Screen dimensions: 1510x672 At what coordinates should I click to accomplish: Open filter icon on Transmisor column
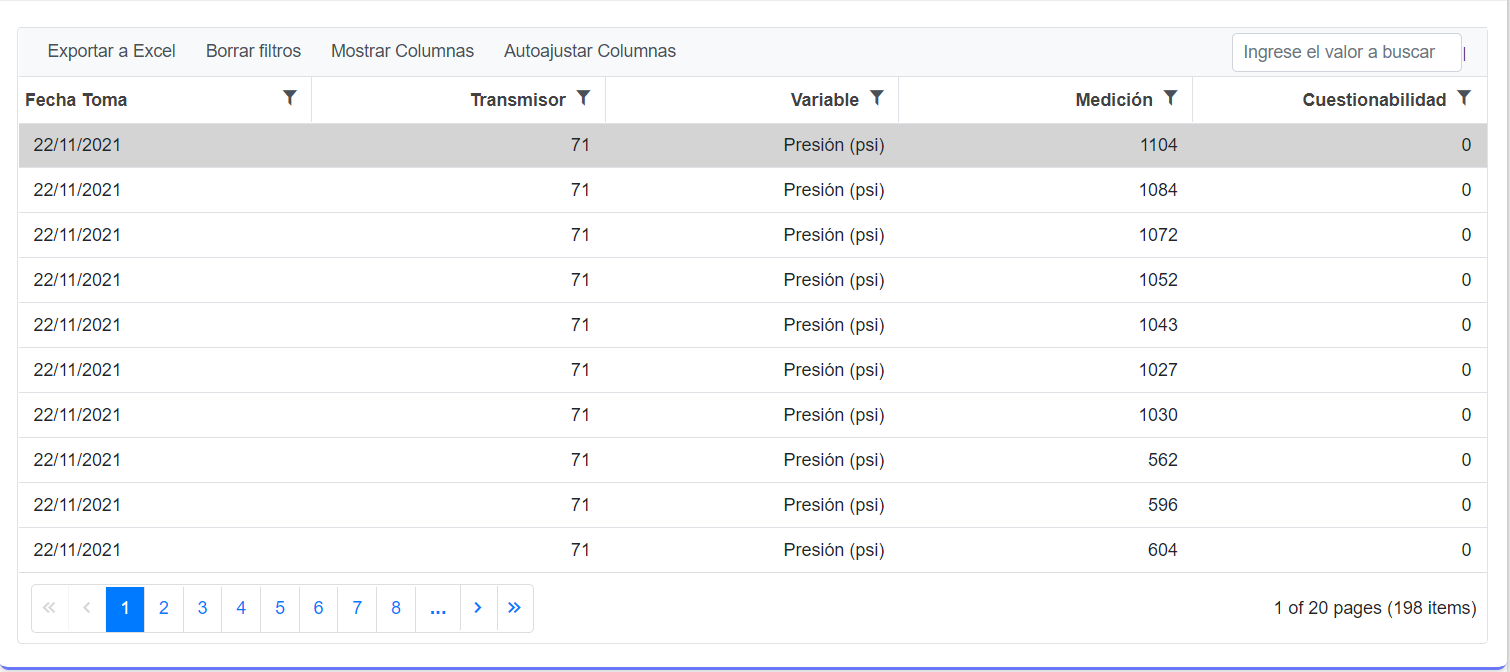coord(584,98)
